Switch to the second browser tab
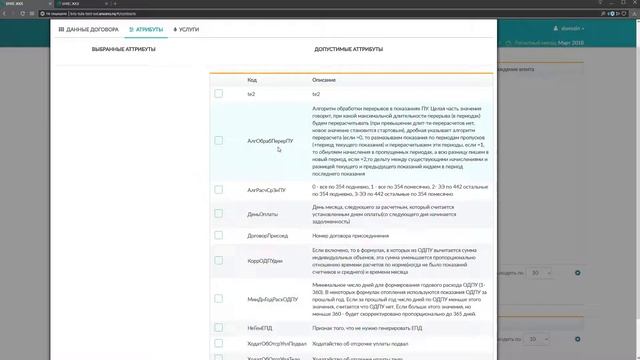Image resolution: width=640 pixels, height=360 pixels. (82, 4)
